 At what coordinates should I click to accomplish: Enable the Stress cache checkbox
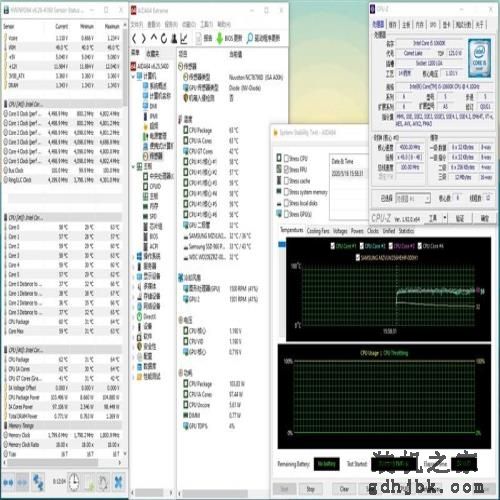tap(286, 181)
